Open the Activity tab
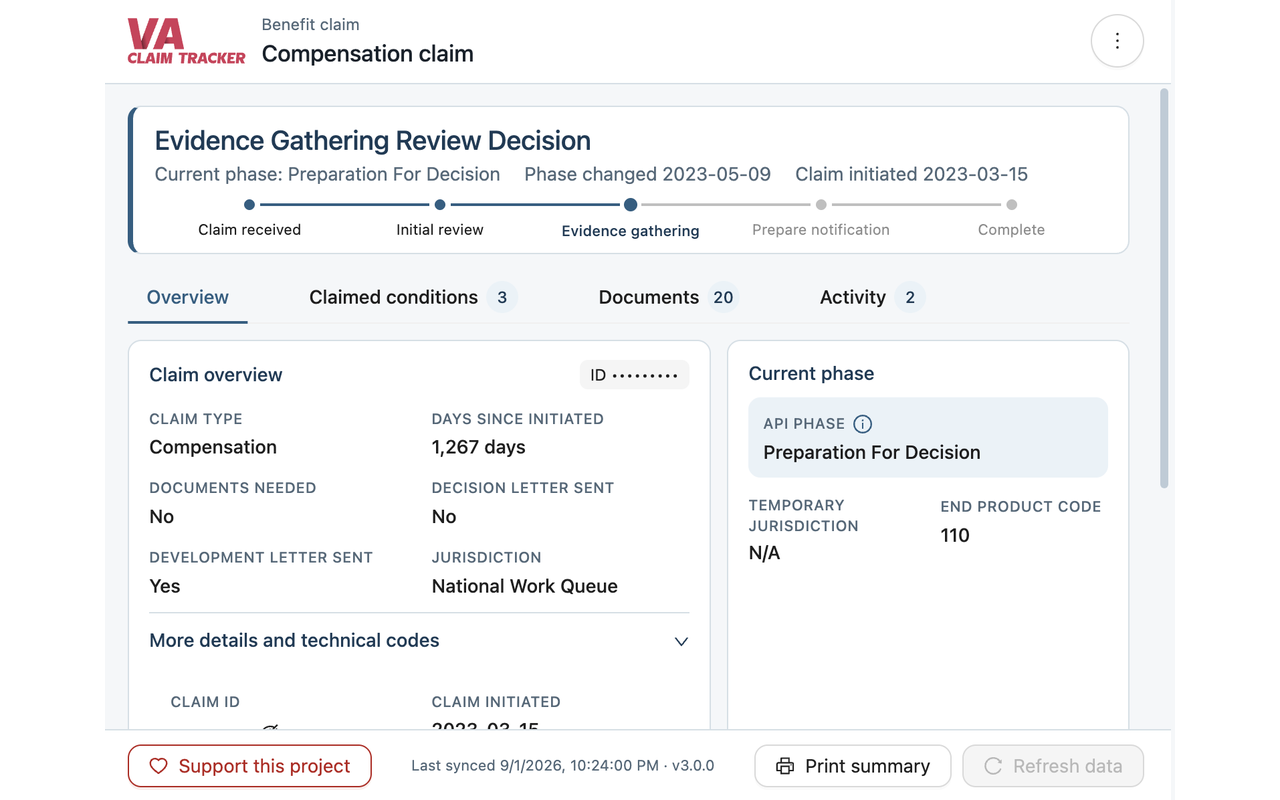This screenshot has width=1280, height=800. tap(871, 297)
